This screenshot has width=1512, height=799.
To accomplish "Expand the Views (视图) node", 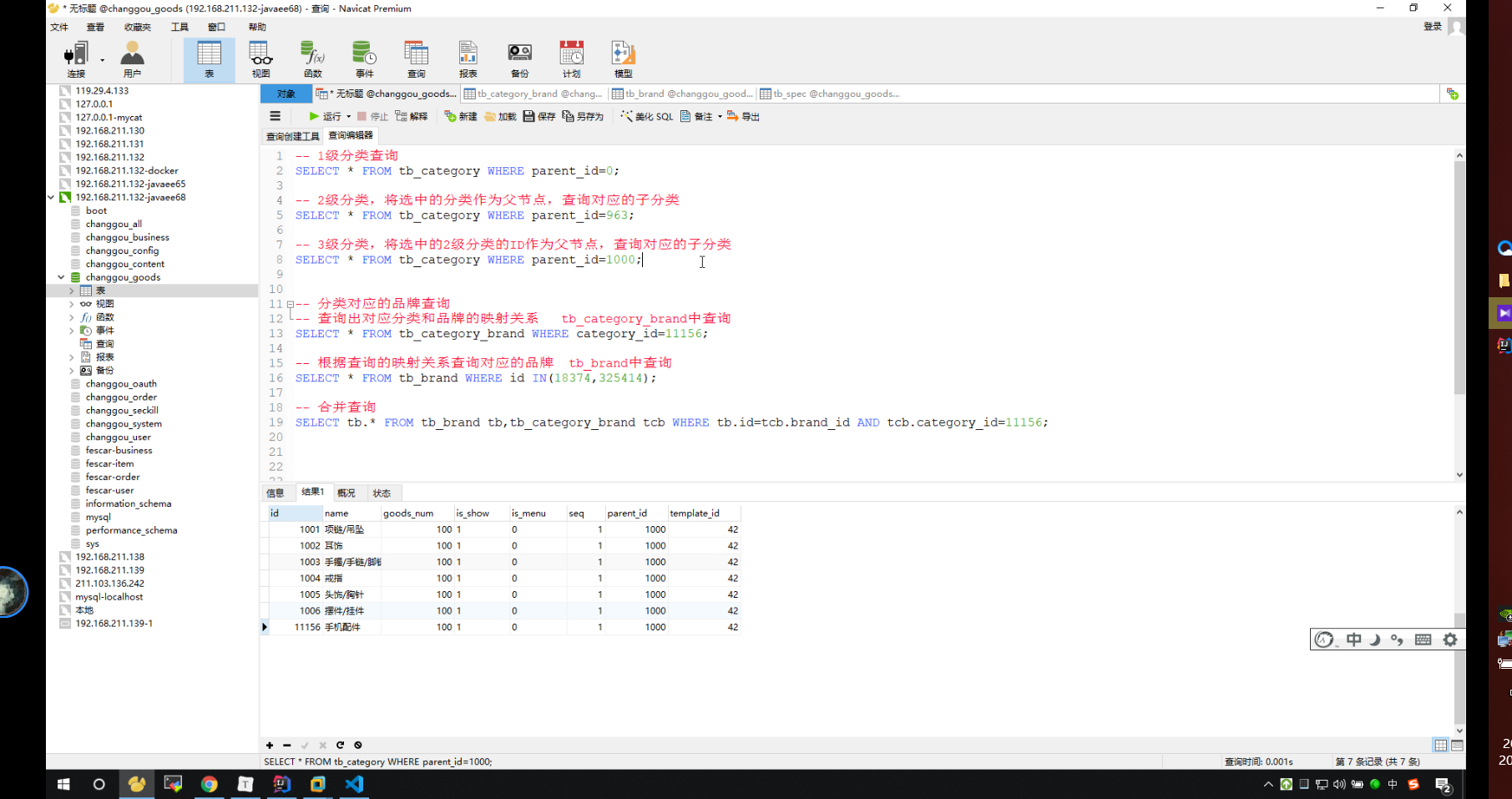I will click(72, 304).
